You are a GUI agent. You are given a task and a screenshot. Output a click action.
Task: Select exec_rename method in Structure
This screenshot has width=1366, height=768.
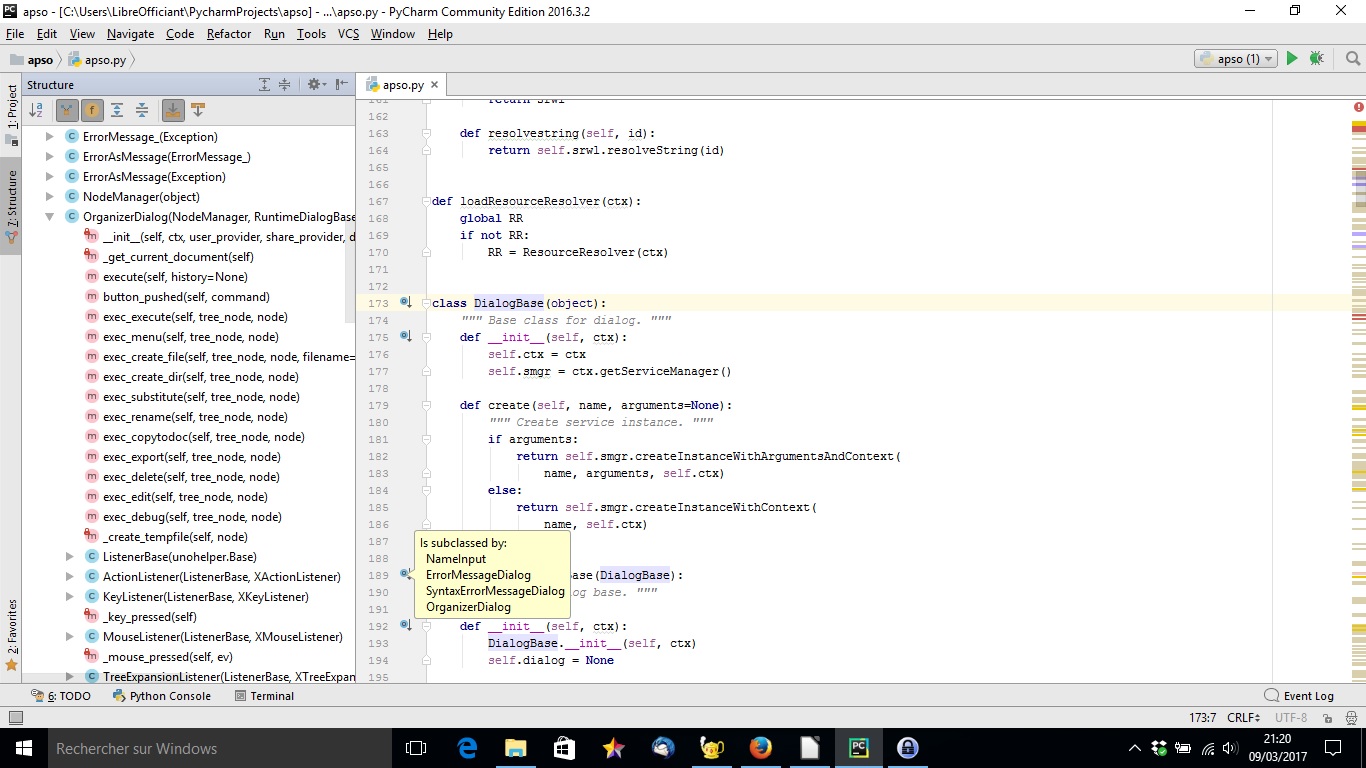[x=195, y=417]
